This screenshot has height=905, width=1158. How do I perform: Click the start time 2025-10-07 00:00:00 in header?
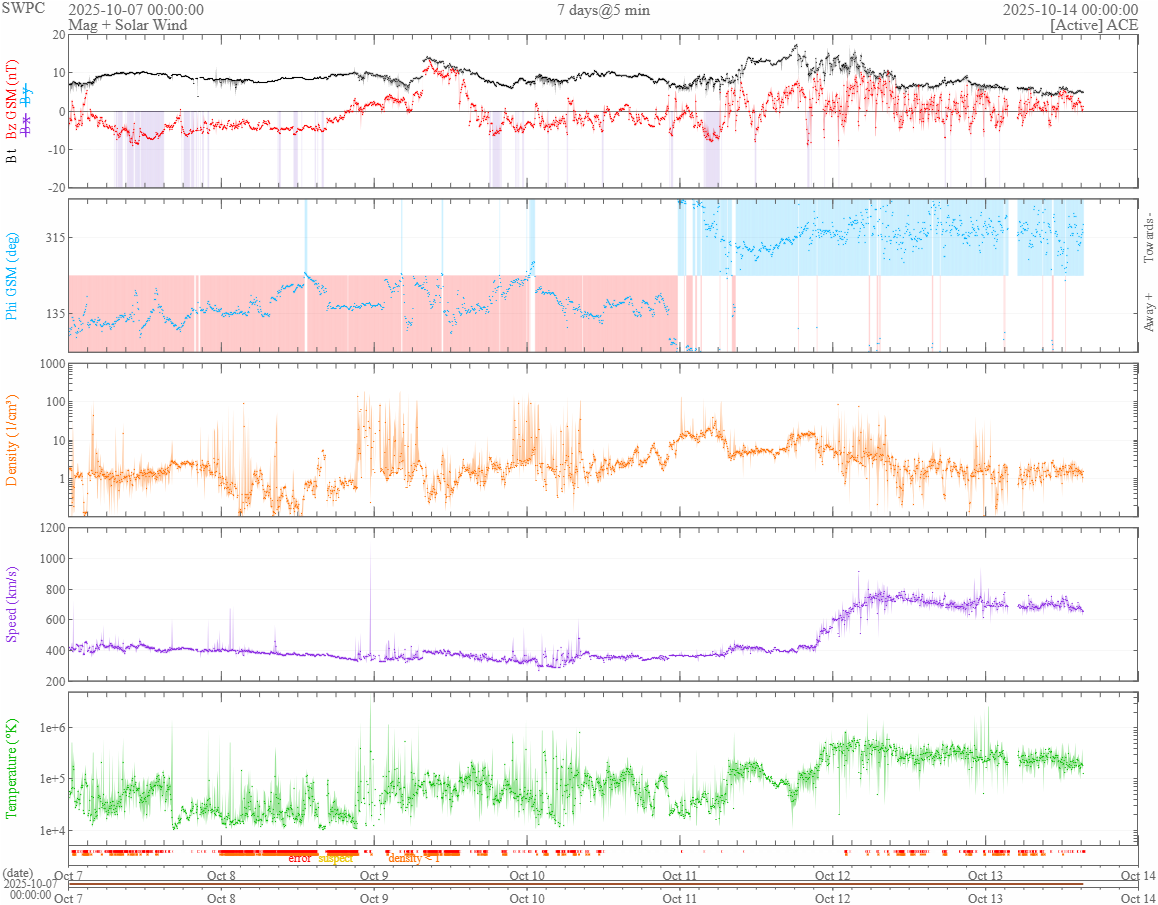click(136, 10)
